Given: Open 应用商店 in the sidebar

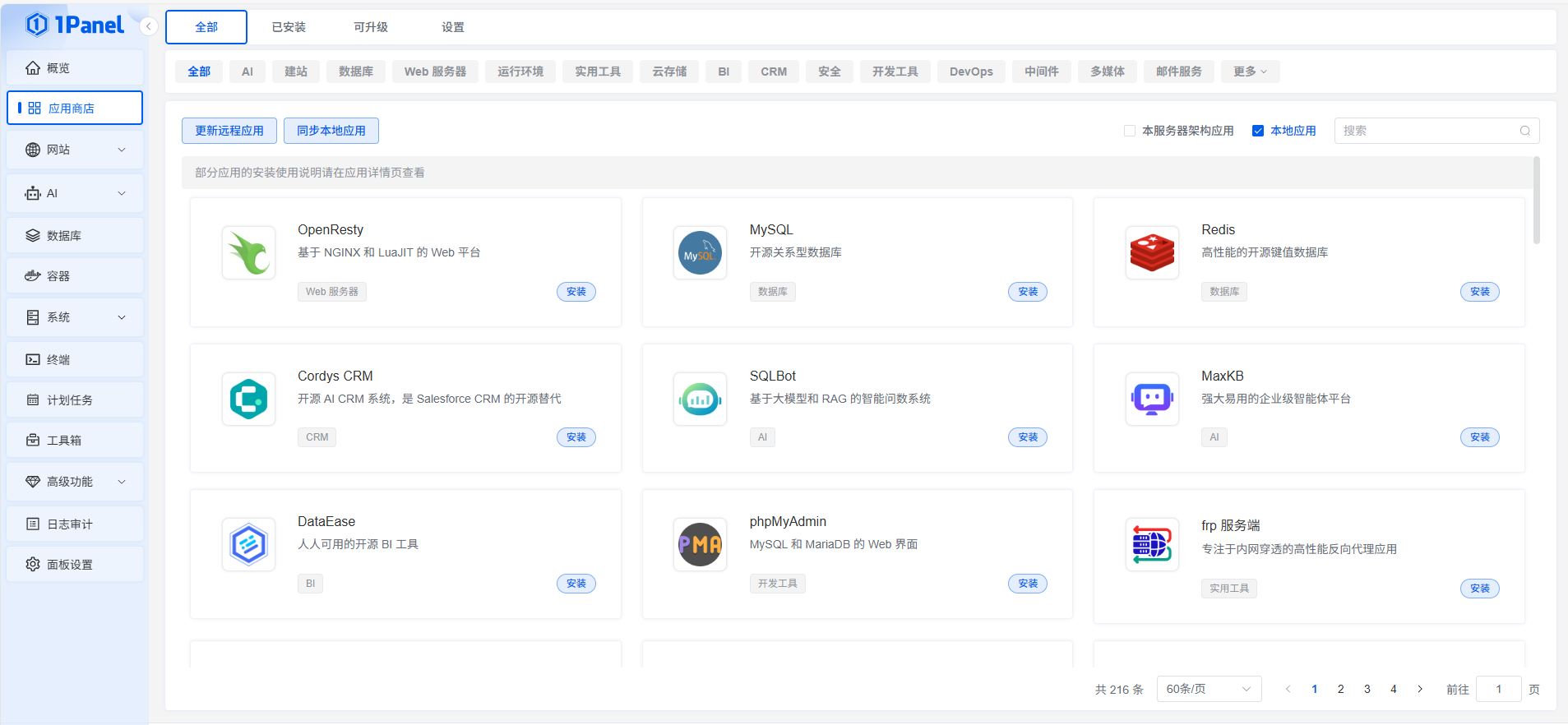Looking at the screenshot, I should pyautogui.click(x=75, y=108).
